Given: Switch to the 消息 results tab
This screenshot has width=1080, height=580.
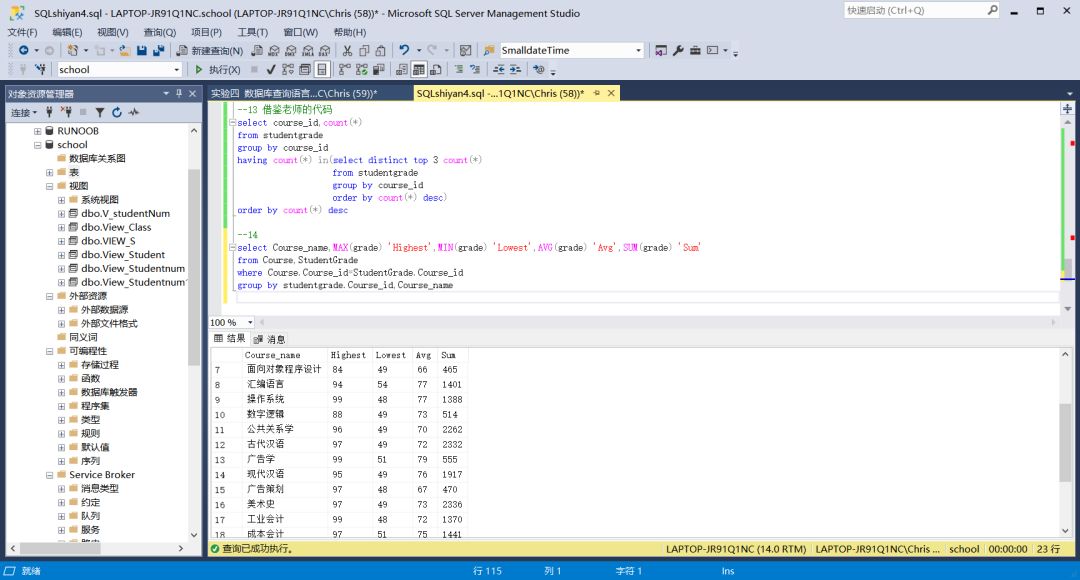Looking at the screenshot, I should coord(270,339).
